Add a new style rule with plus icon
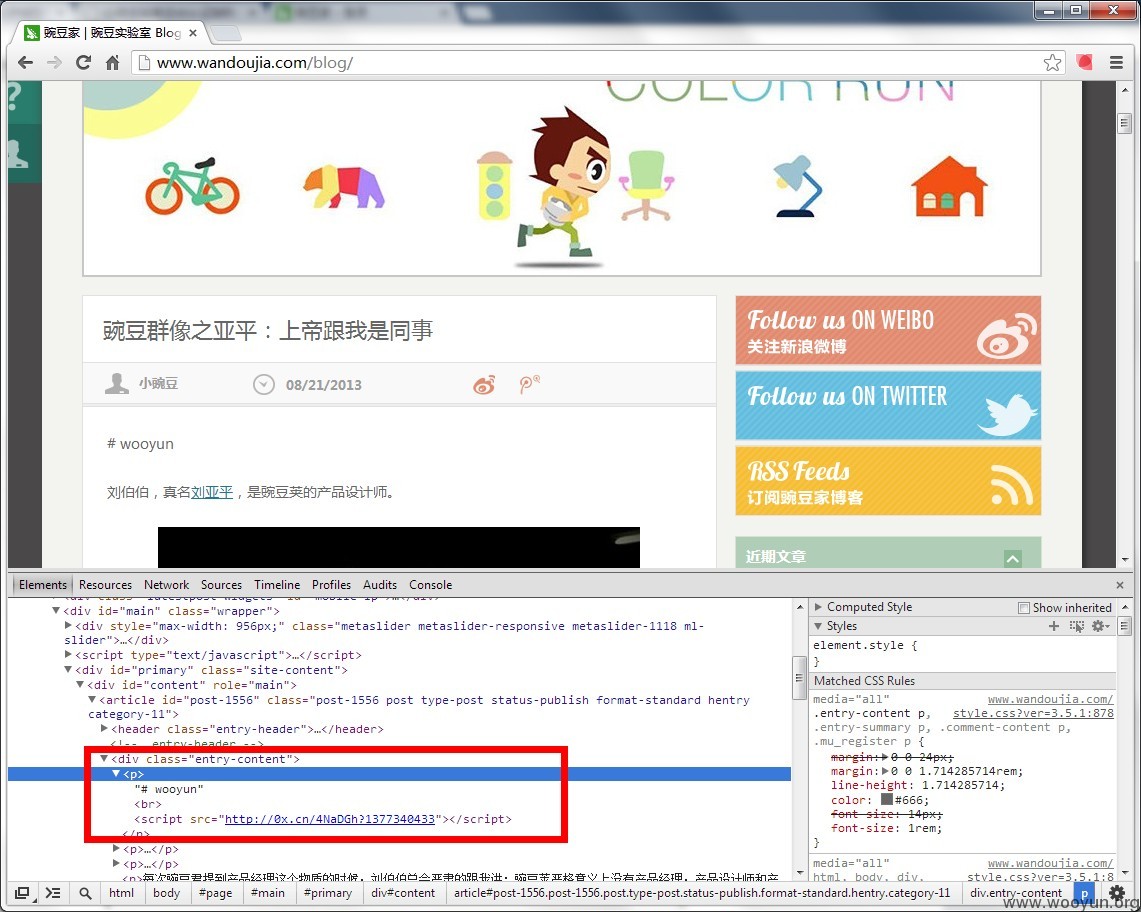The width and height of the screenshot is (1141, 912). [x=1054, y=626]
